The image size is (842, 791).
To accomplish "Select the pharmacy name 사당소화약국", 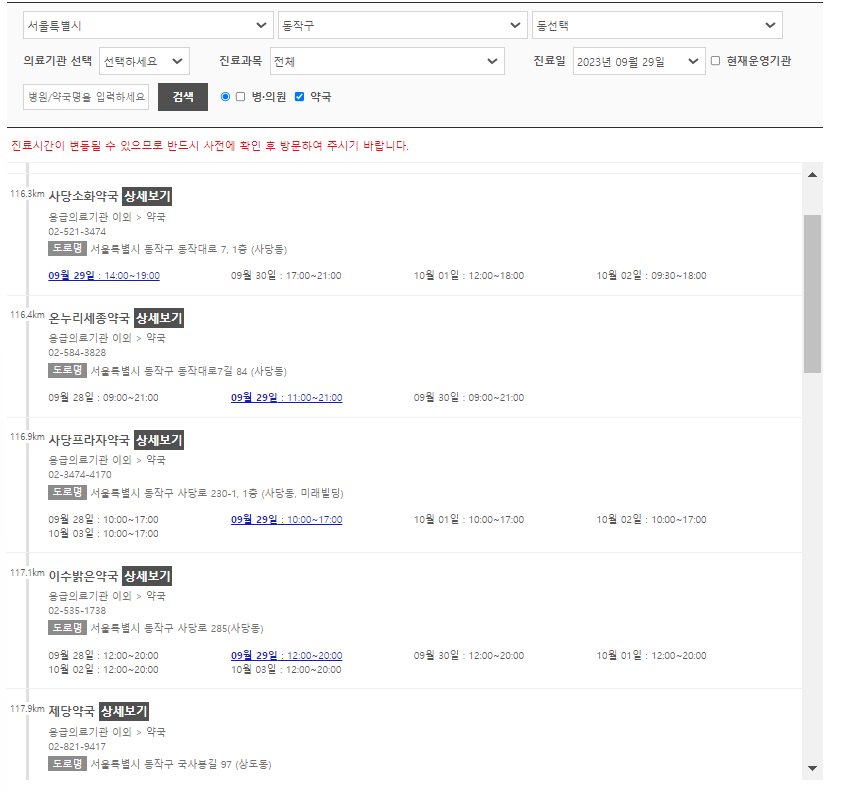I will pos(83,196).
